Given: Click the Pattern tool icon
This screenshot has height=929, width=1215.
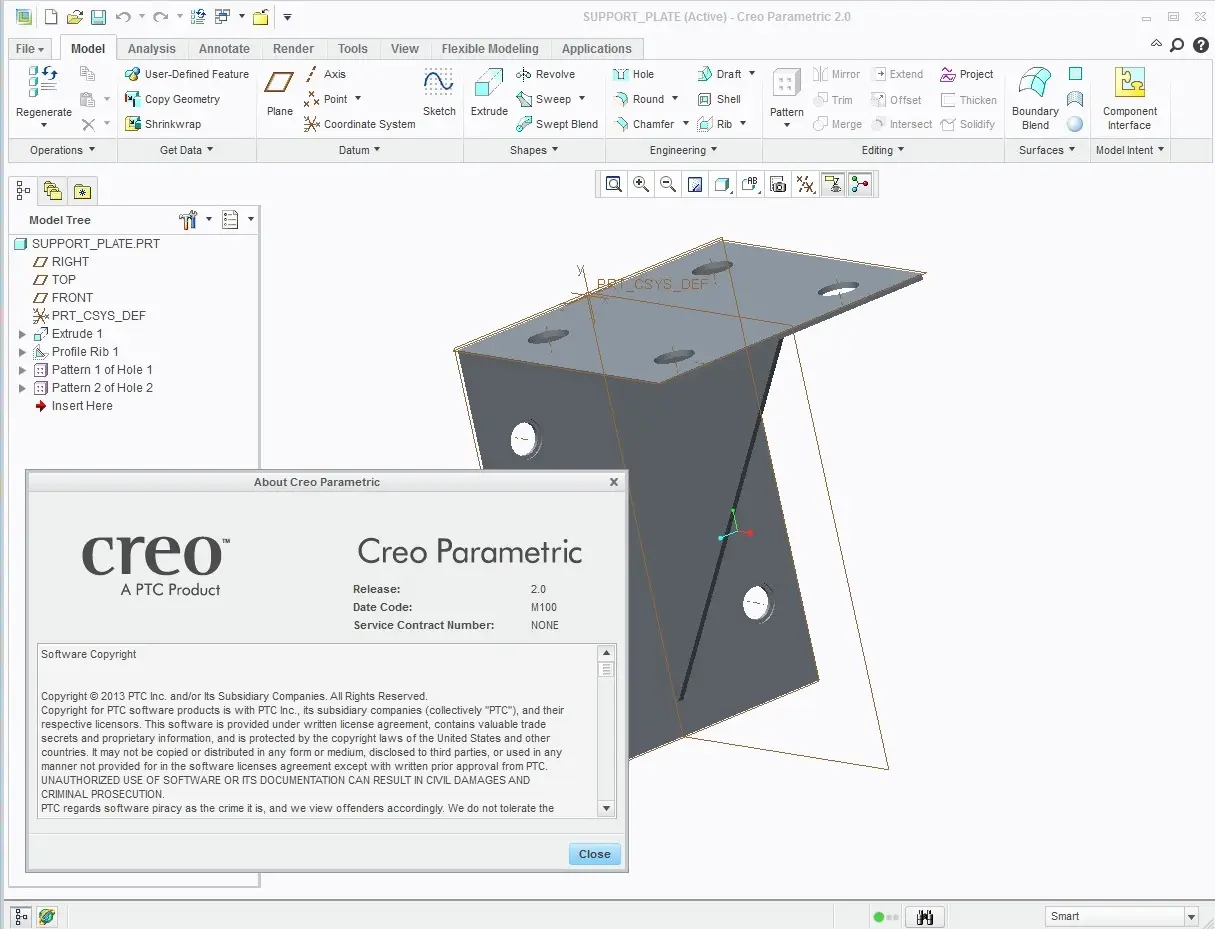Looking at the screenshot, I should click(787, 83).
